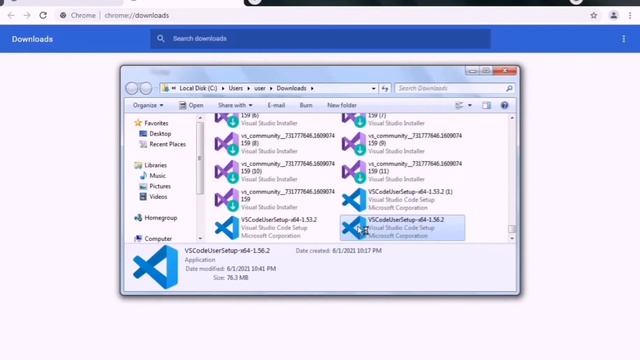Image resolution: width=640 pixels, height=360 pixels.
Task: Click file list scroll down arrow
Action: click(x=512, y=238)
